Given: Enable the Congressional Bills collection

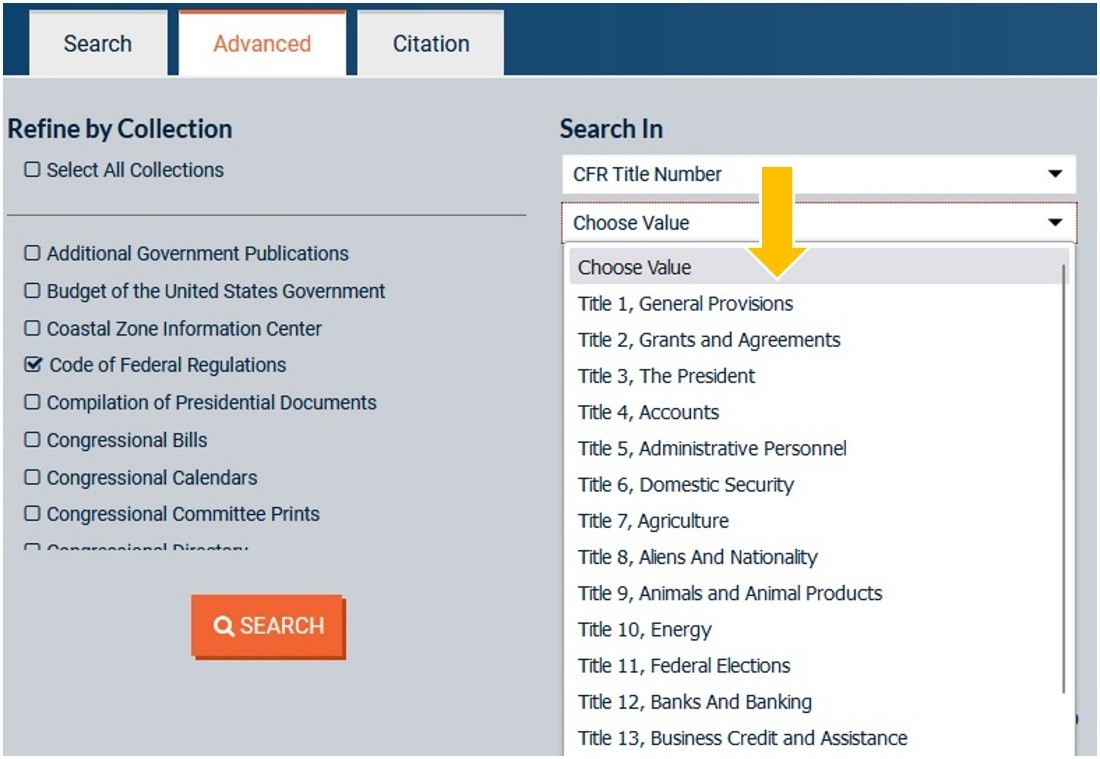Looking at the screenshot, I should tap(36, 439).
